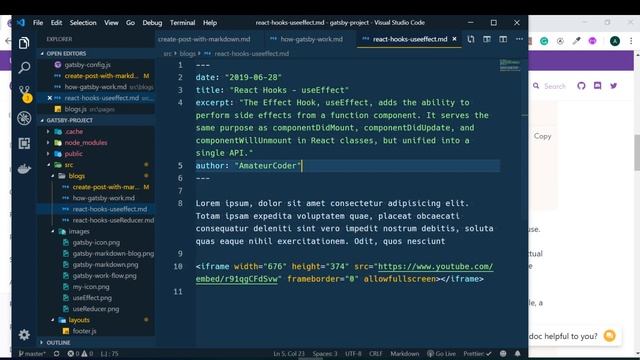
Task: Open the Terminal menu
Action: (x=182, y=22)
